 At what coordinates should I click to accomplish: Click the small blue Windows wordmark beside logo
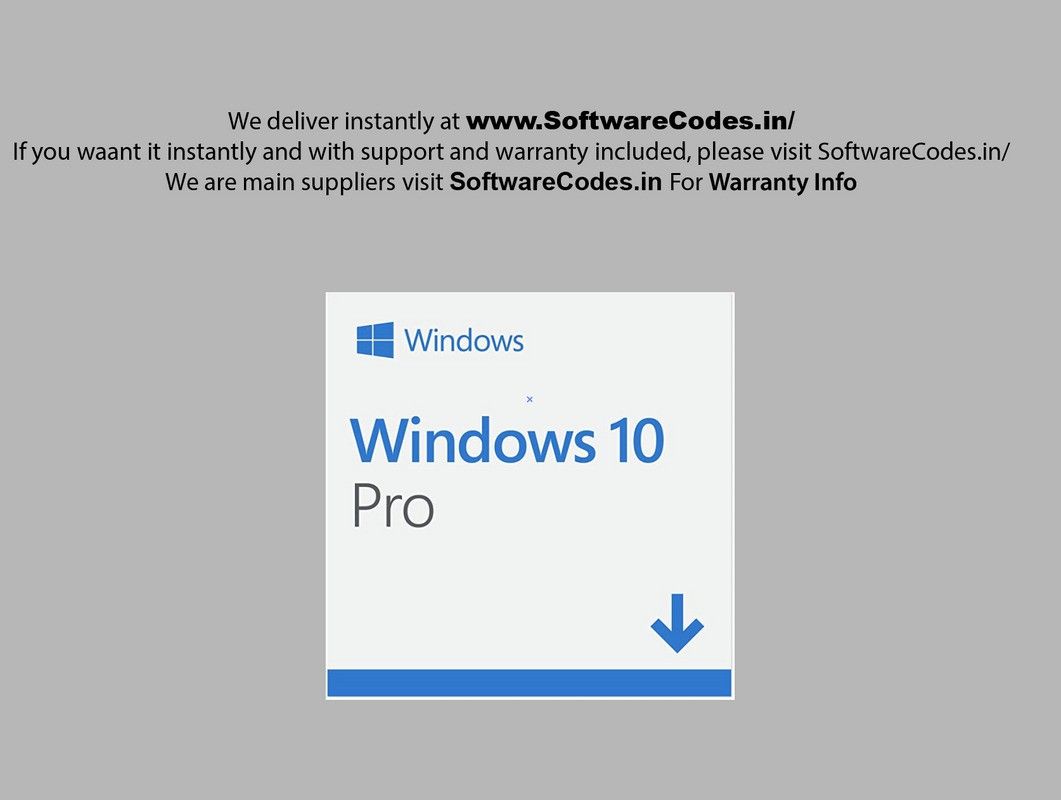click(x=464, y=340)
